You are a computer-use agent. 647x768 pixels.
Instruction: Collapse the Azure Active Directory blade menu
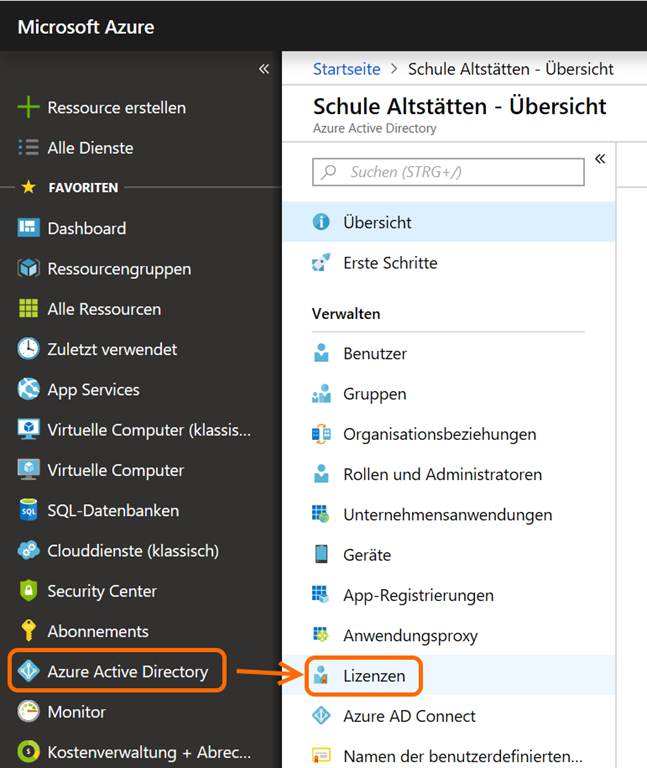[600, 159]
